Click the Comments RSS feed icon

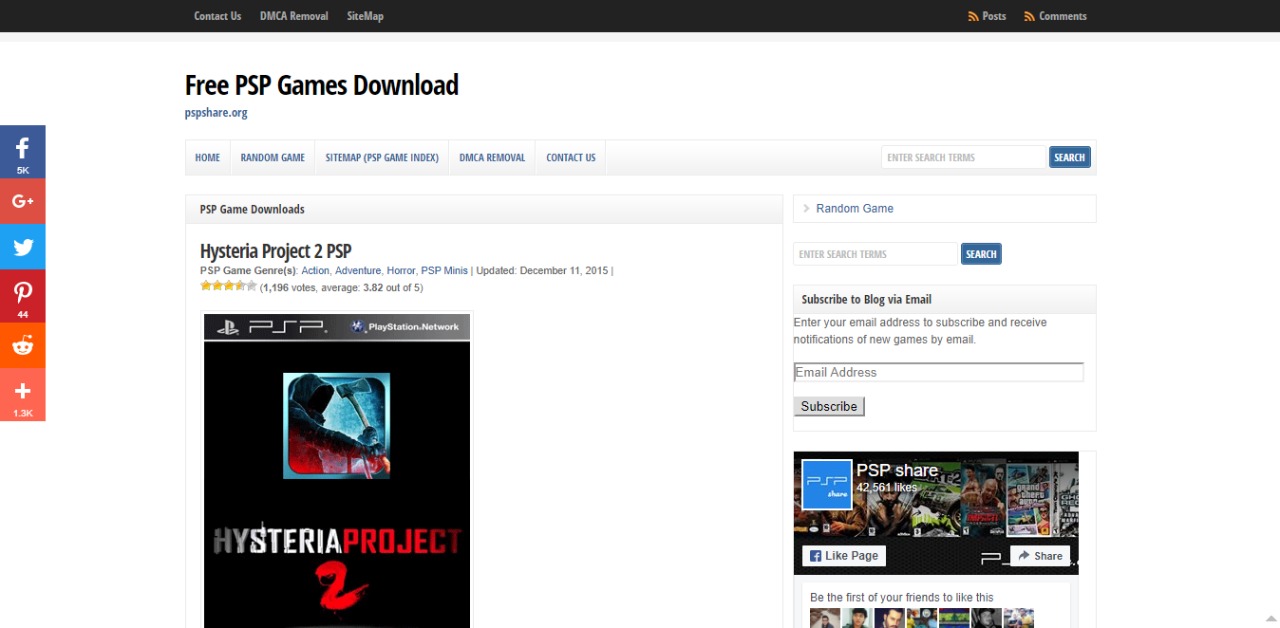[x=1029, y=16]
